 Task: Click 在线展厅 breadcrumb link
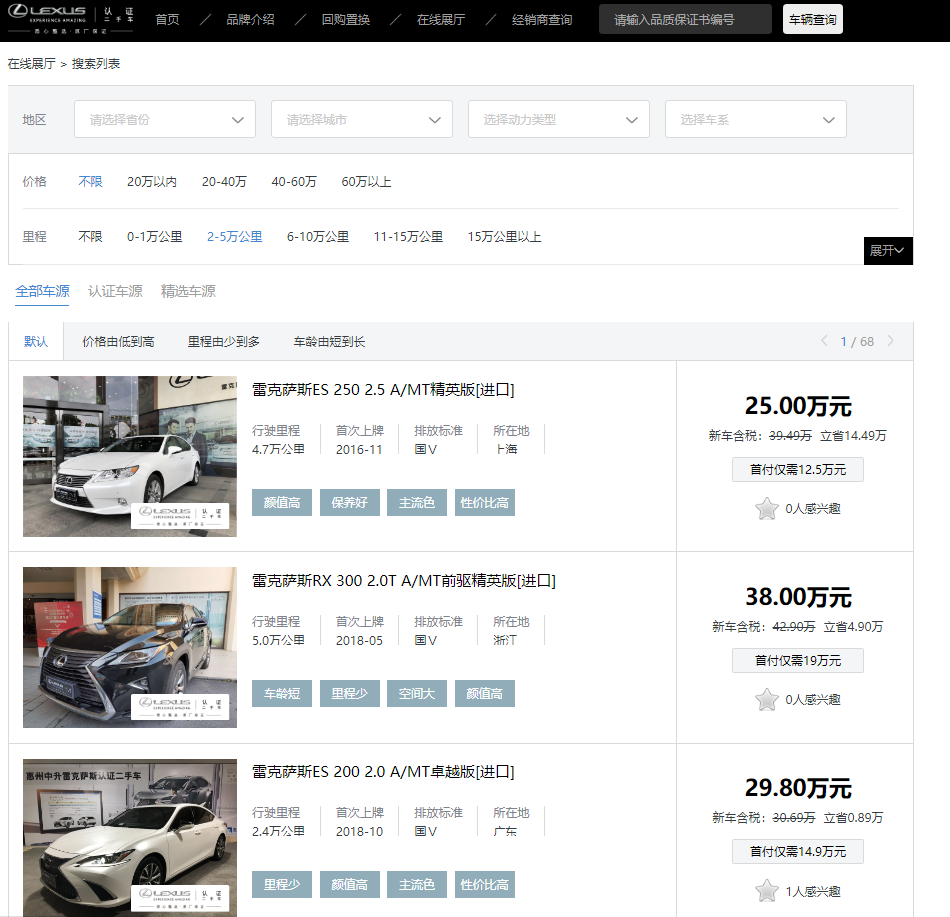tap(32, 64)
